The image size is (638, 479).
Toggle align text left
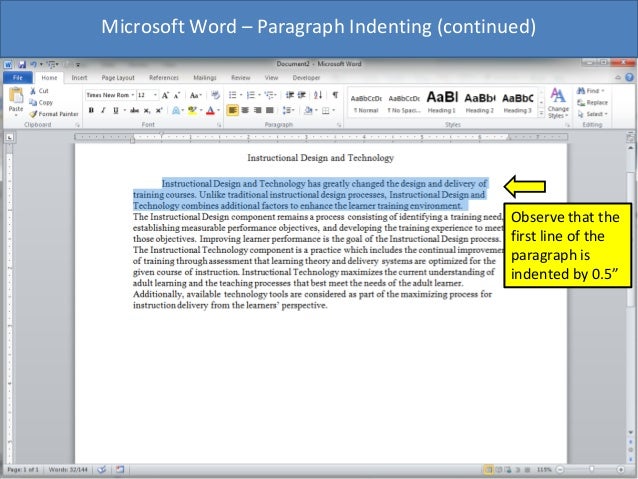232,110
